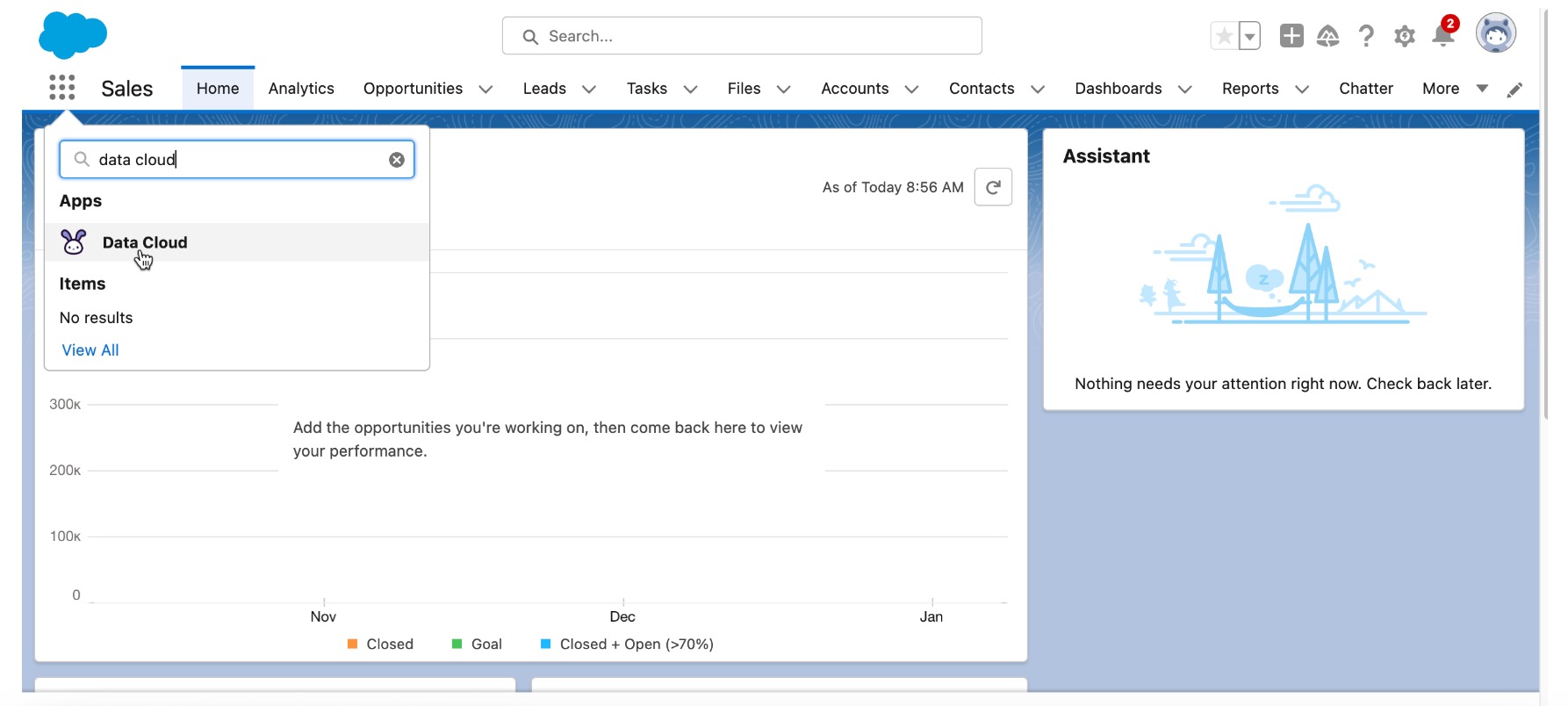This screenshot has width=1568, height=706.
Task: Expand the Tasks tab dropdown chevron
Action: 690,90
